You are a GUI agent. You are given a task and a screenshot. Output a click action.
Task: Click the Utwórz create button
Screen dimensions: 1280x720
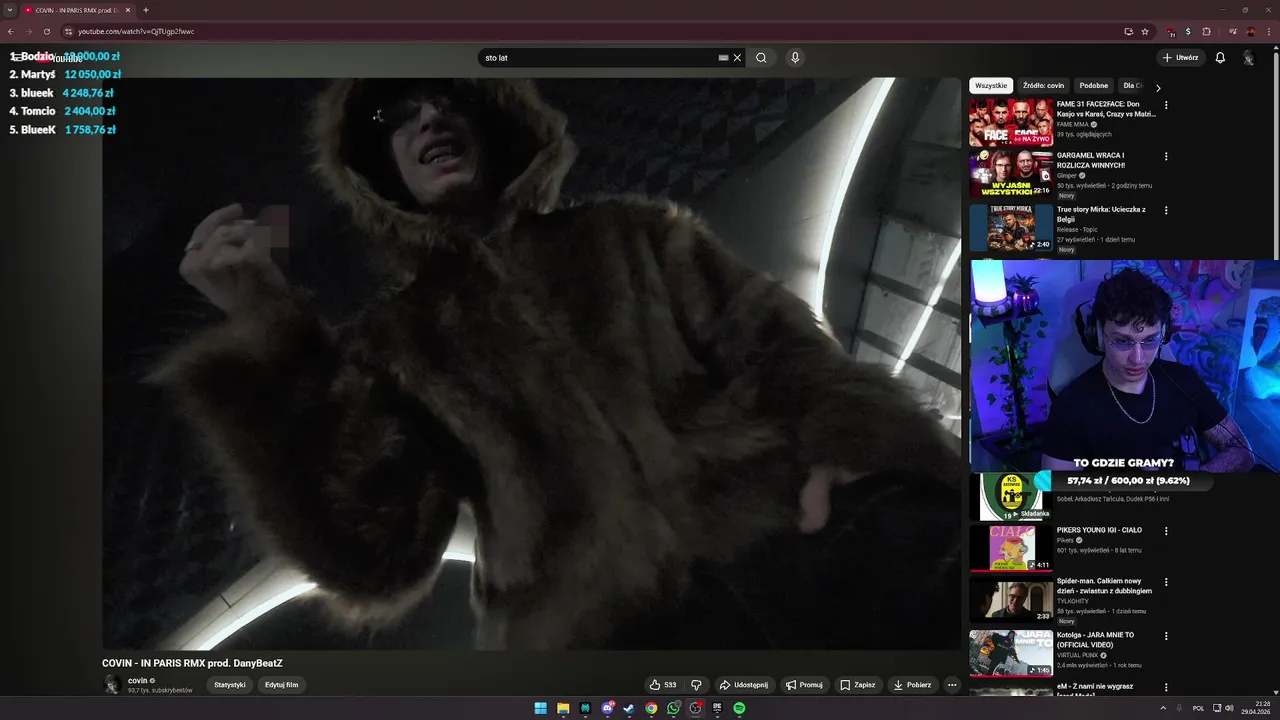[x=1180, y=58]
